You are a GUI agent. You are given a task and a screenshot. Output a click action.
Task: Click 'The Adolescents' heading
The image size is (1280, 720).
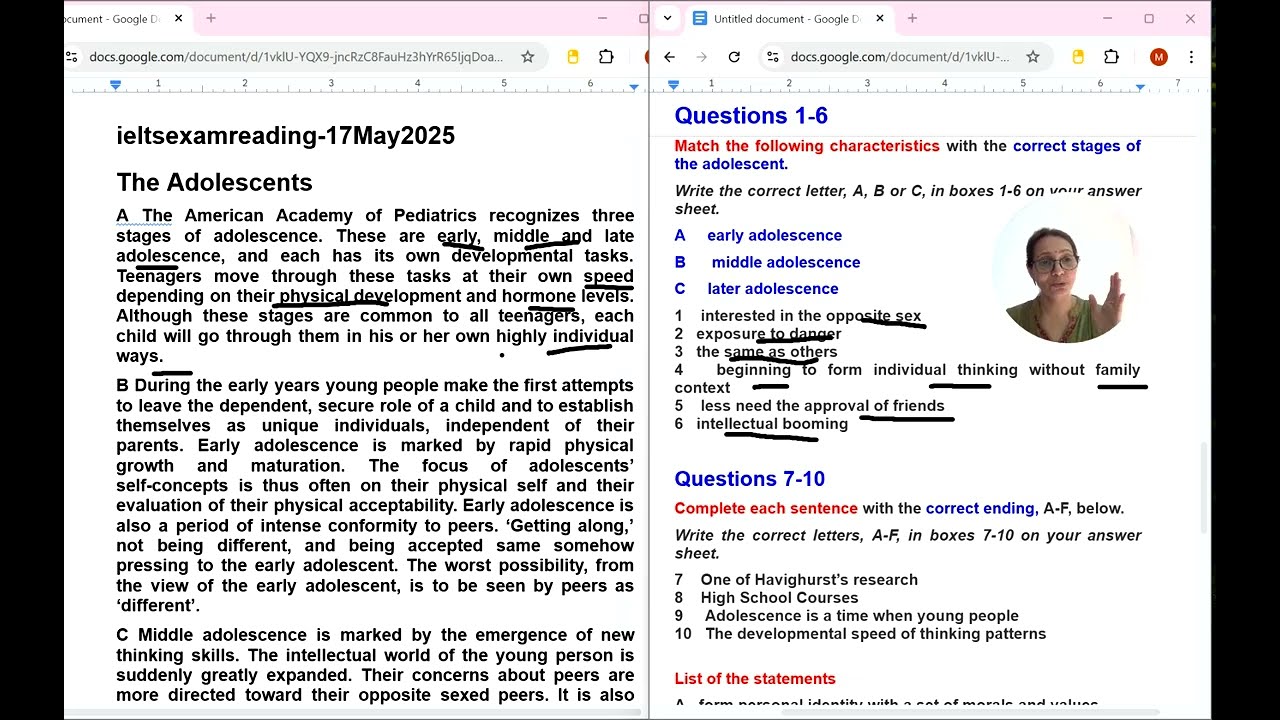pyautogui.click(x=214, y=182)
